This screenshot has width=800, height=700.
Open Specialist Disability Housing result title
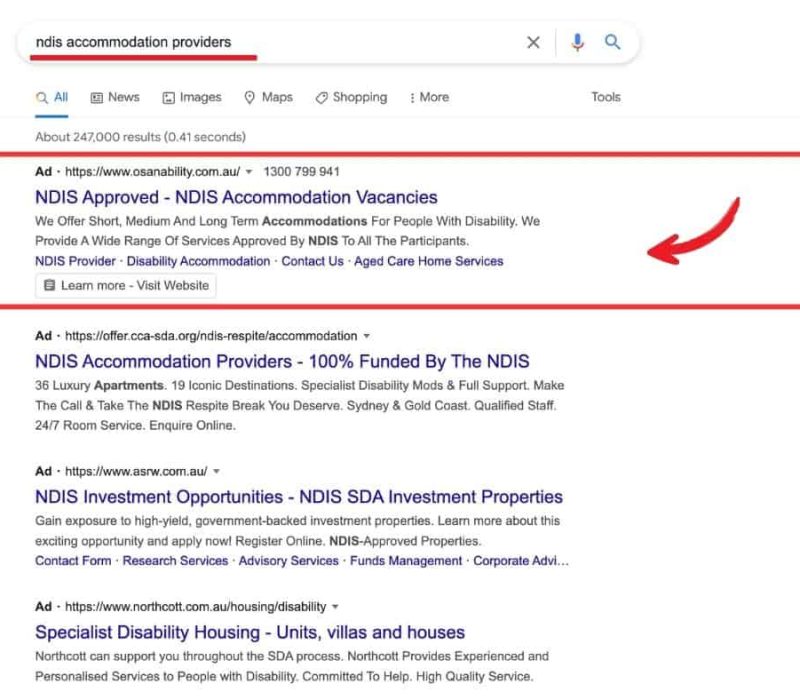(x=250, y=632)
